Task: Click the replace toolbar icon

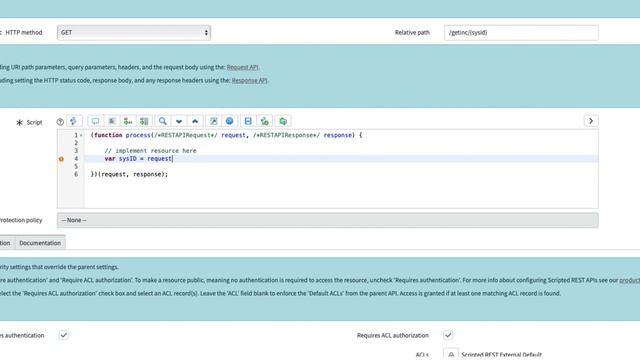Action: (128, 121)
